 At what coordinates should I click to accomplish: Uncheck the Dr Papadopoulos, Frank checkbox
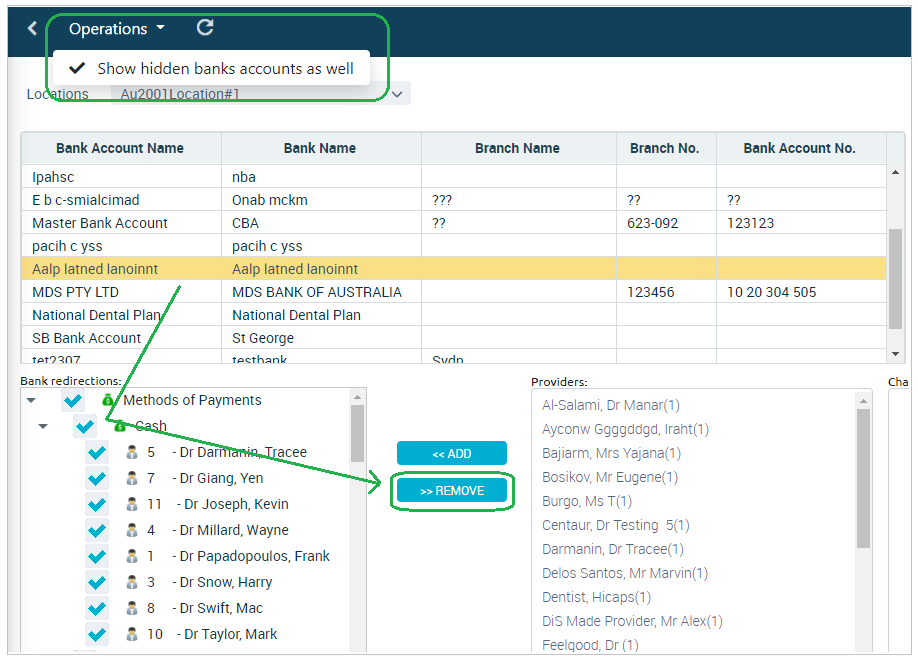pyautogui.click(x=97, y=556)
